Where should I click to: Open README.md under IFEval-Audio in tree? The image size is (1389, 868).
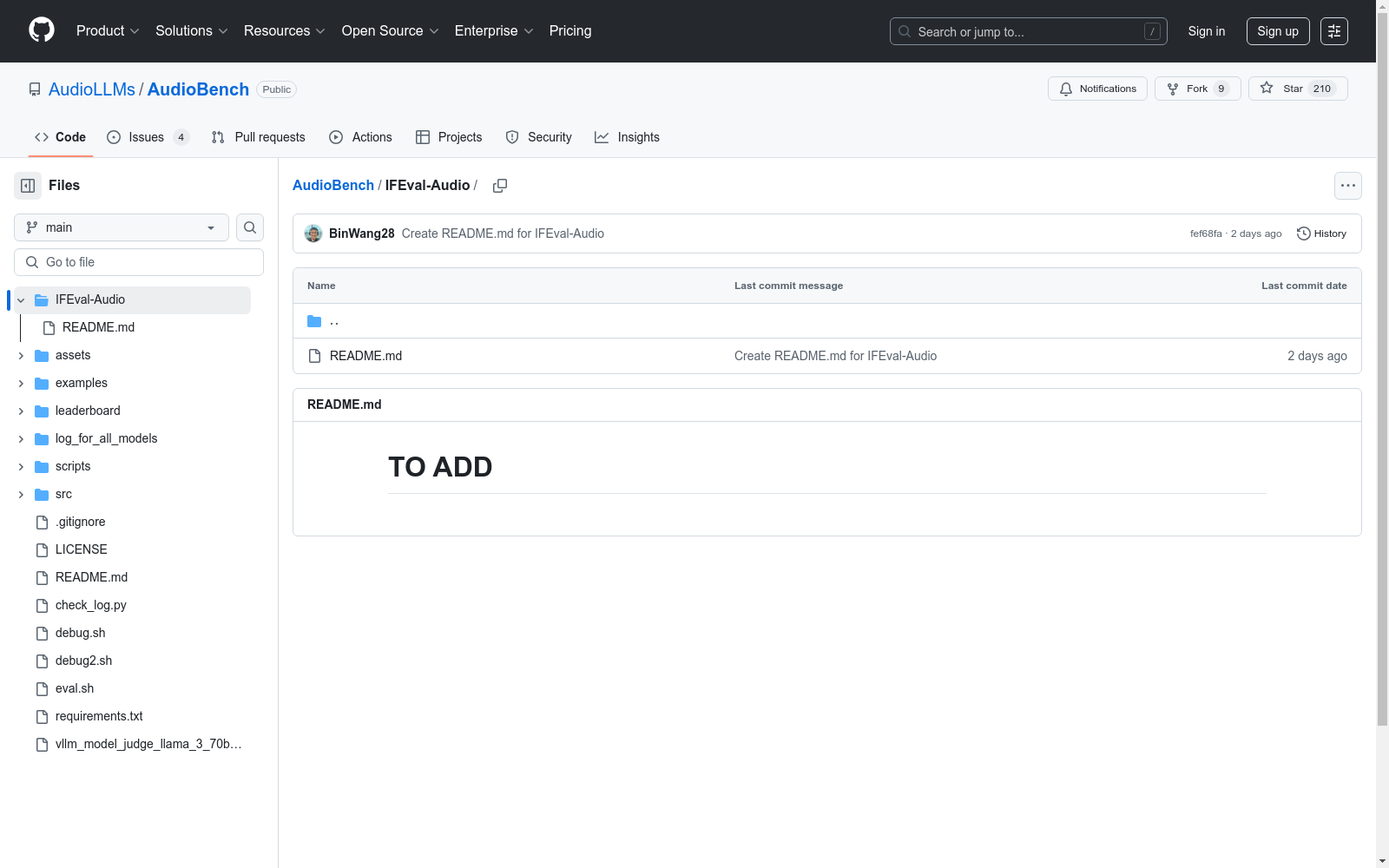point(99,328)
